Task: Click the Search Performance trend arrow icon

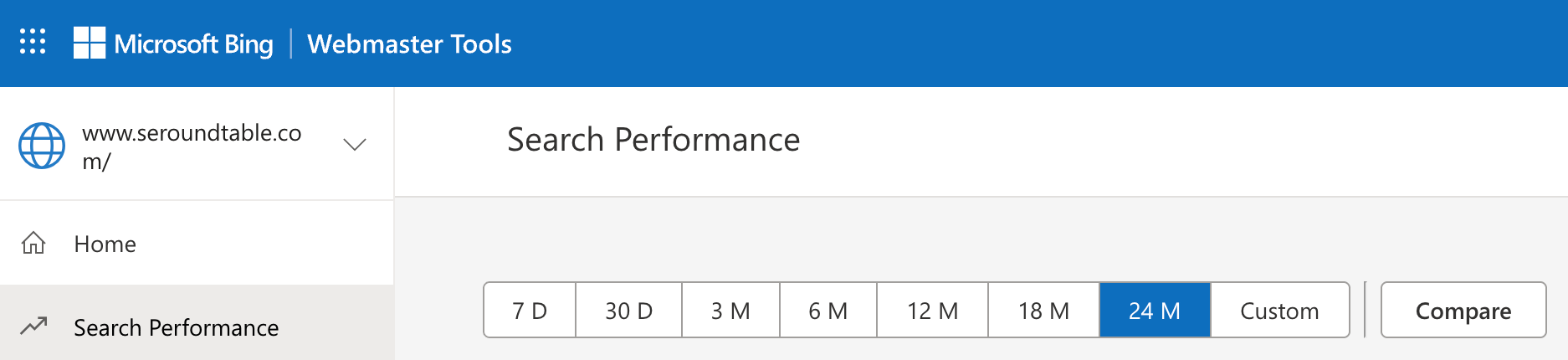Action: pyautogui.click(x=33, y=326)
